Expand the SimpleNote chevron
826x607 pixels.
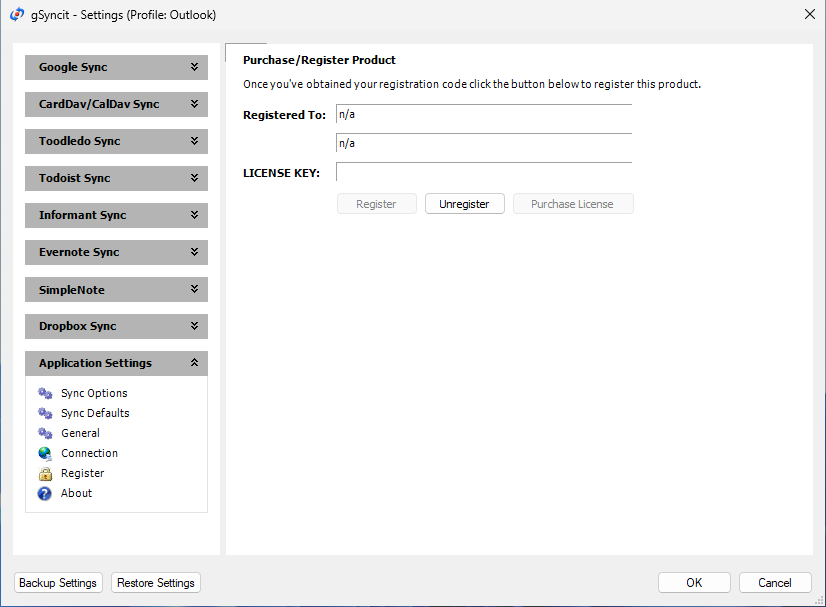(194, 289)
